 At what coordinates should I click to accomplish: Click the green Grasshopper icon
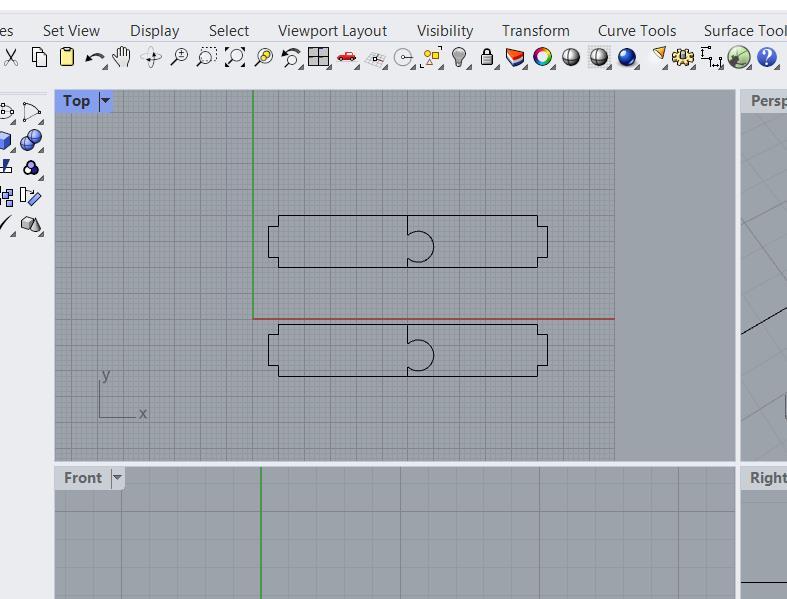[739, 57]
